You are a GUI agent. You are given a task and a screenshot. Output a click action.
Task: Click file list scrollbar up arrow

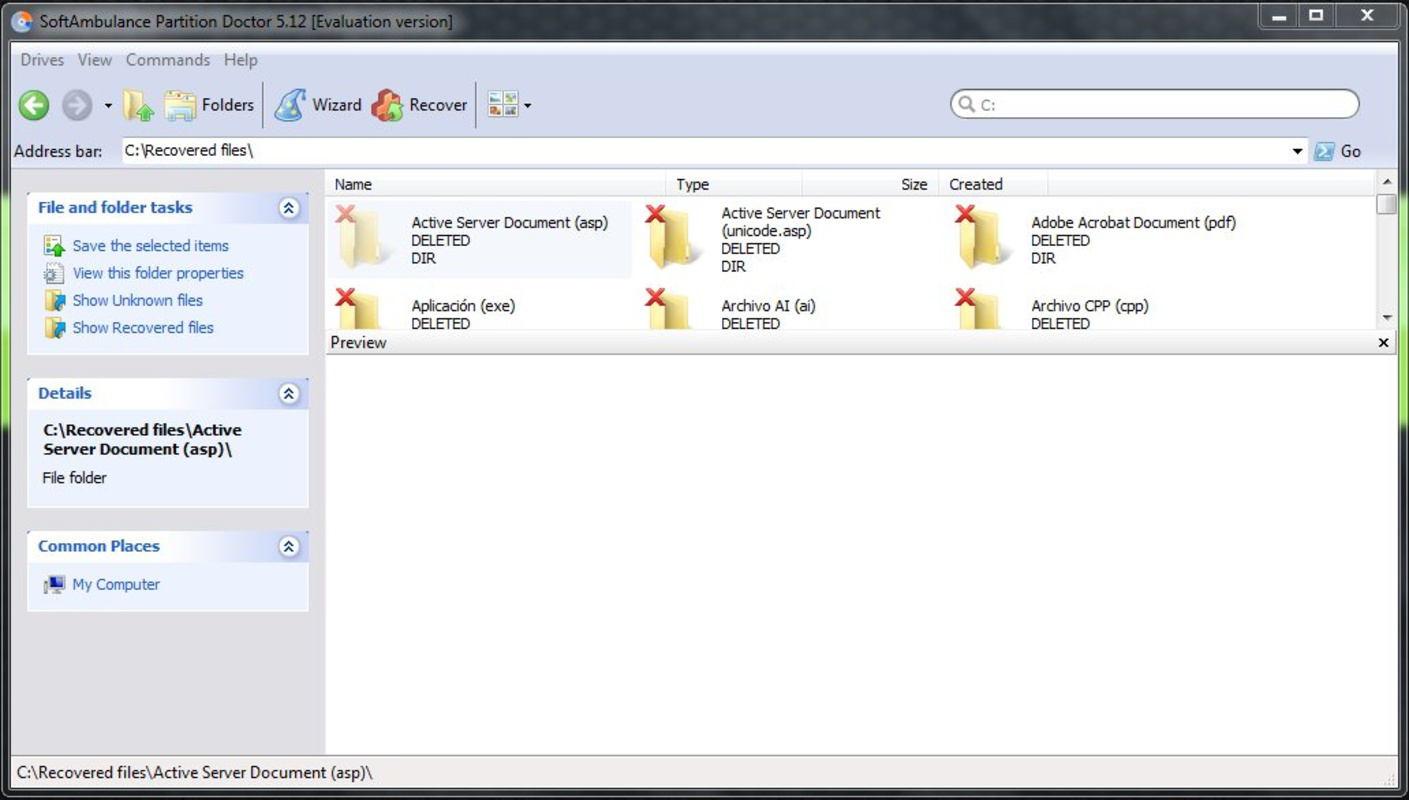[x=1386, y=182]
